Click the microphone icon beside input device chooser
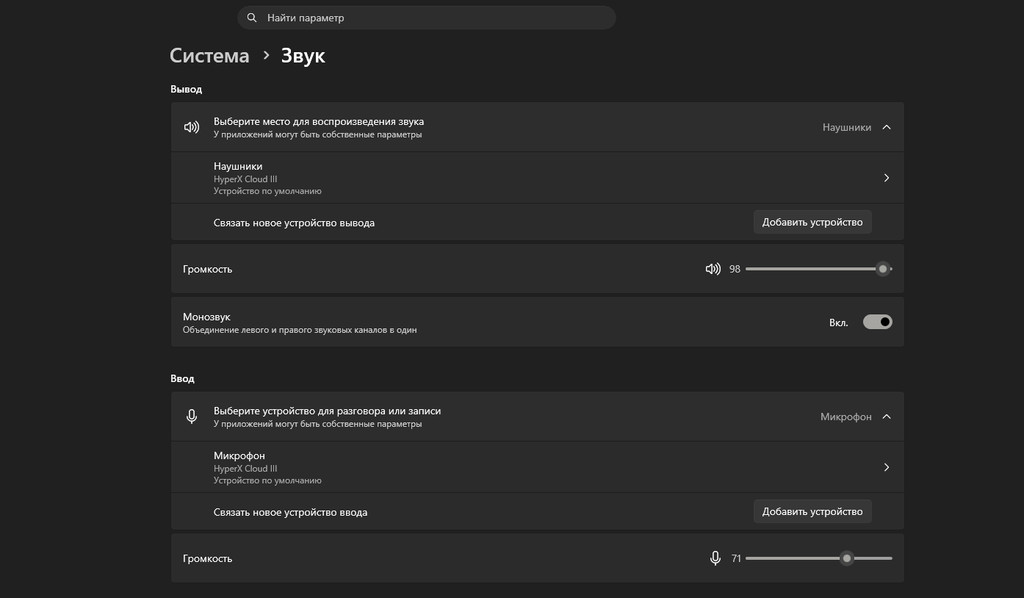1024x598 pixels. 191,417
